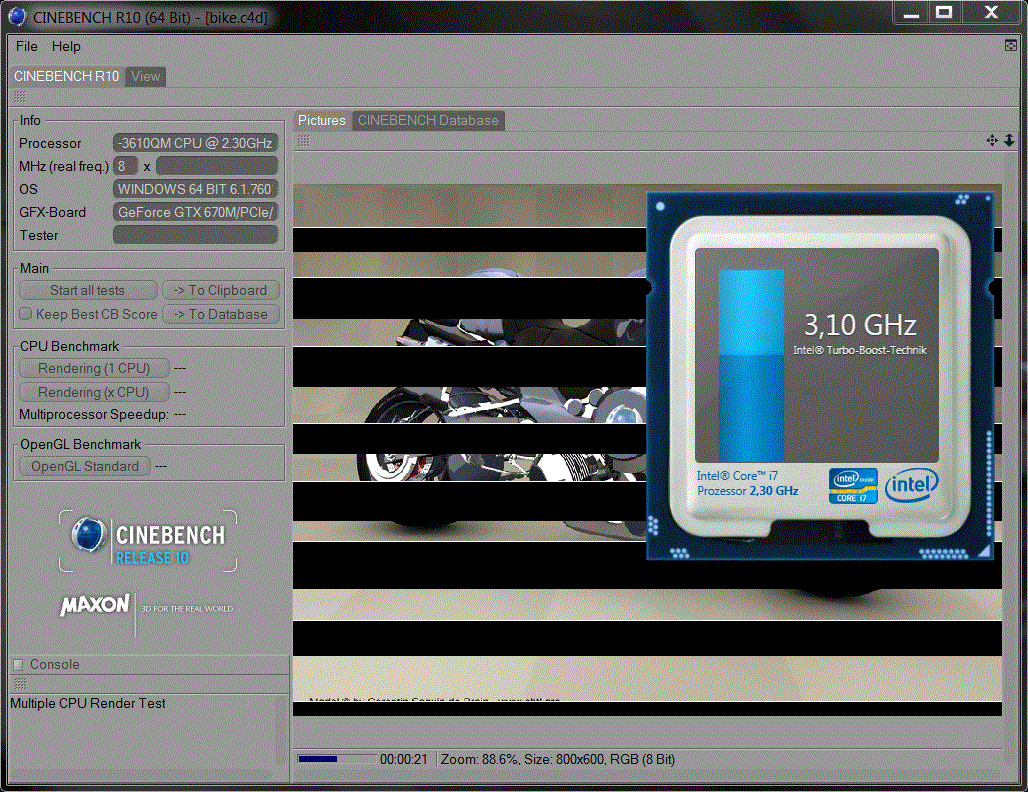Image resolution: width=1028 pixels, height=792 pixels.
Task: Close the CINEBENCH window
Action: 991,13
